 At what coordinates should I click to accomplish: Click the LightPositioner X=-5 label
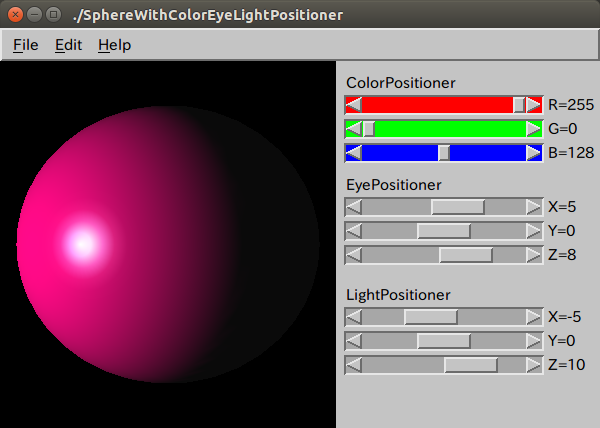point(564,317)
